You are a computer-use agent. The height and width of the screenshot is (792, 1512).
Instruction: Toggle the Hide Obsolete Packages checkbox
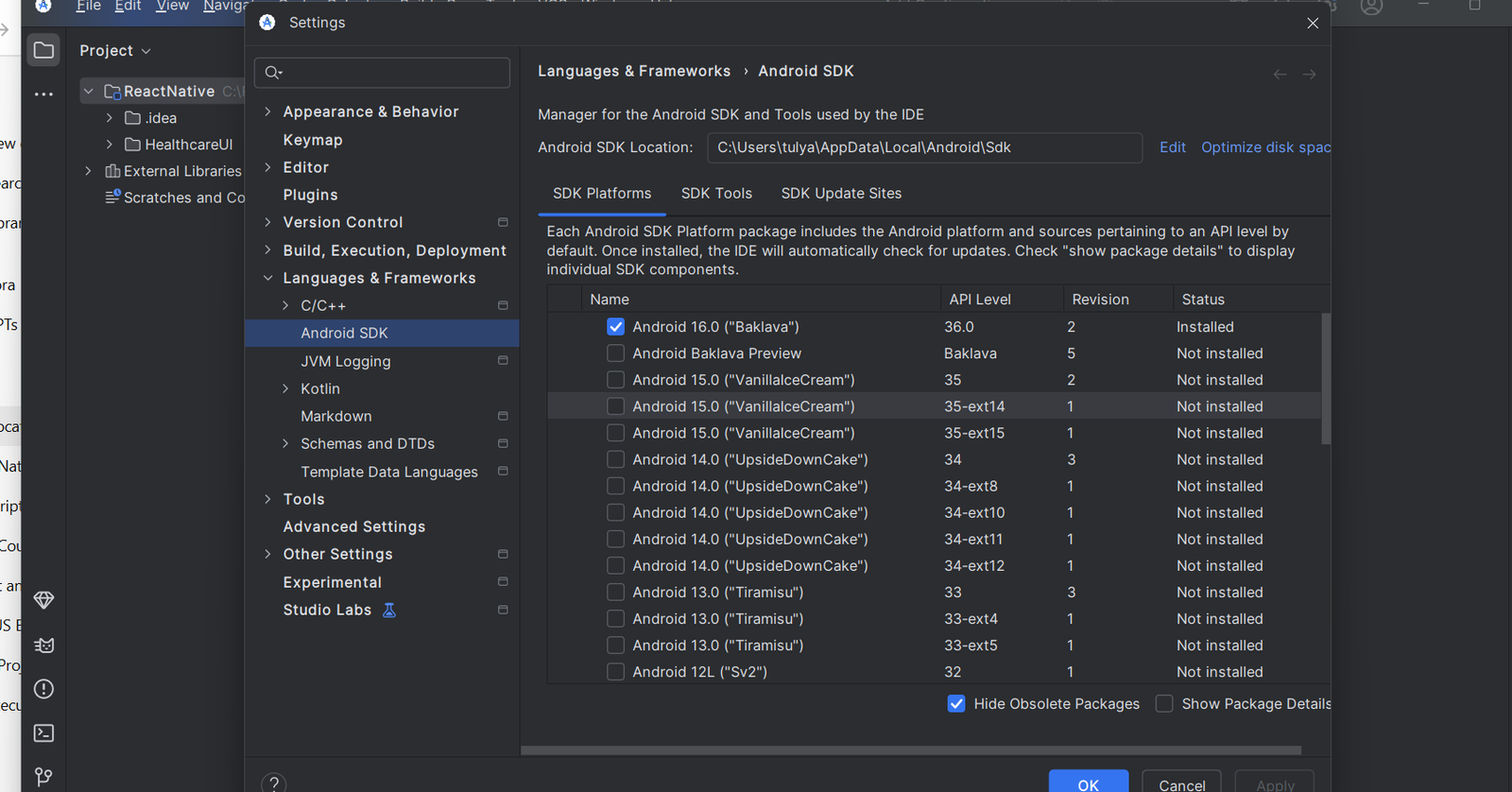tap(956, 704)
